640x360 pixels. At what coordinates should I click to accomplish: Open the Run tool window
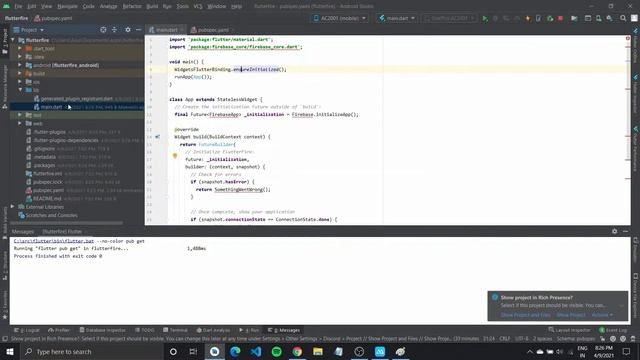tap(249, 330)
